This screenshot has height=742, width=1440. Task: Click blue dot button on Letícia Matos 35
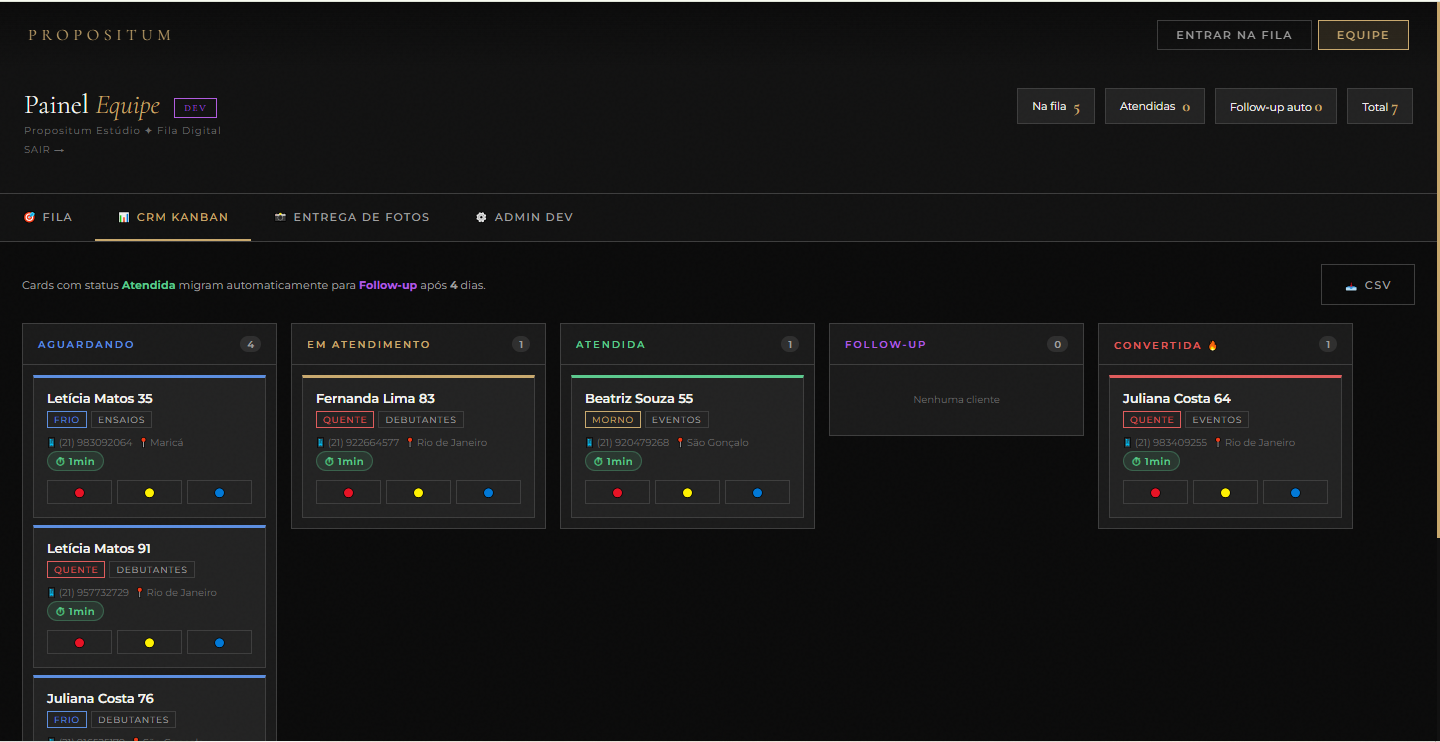pos(219,492)
